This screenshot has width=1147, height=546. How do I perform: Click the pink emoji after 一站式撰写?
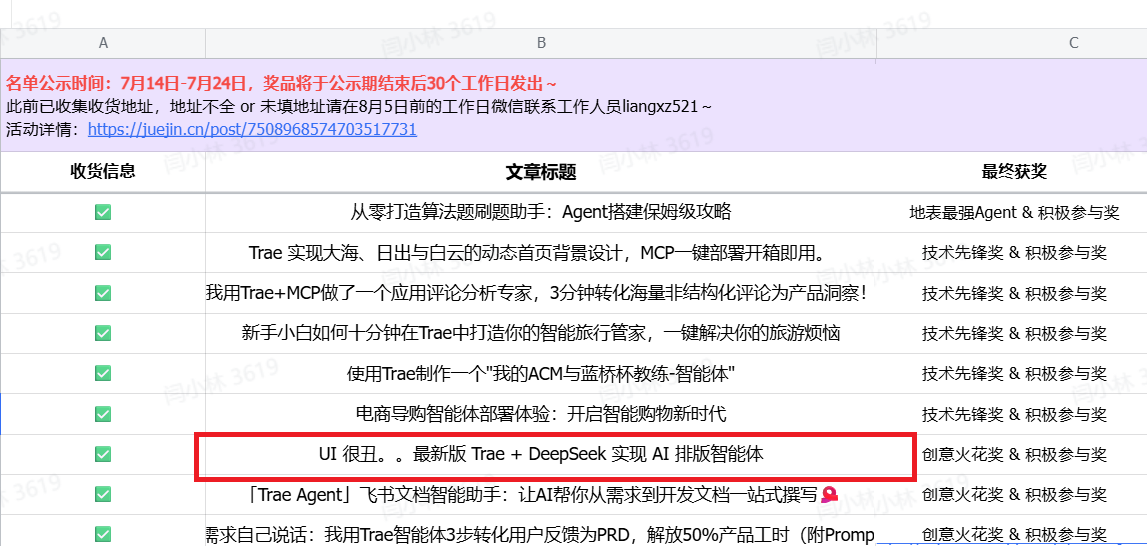(829, 495)
